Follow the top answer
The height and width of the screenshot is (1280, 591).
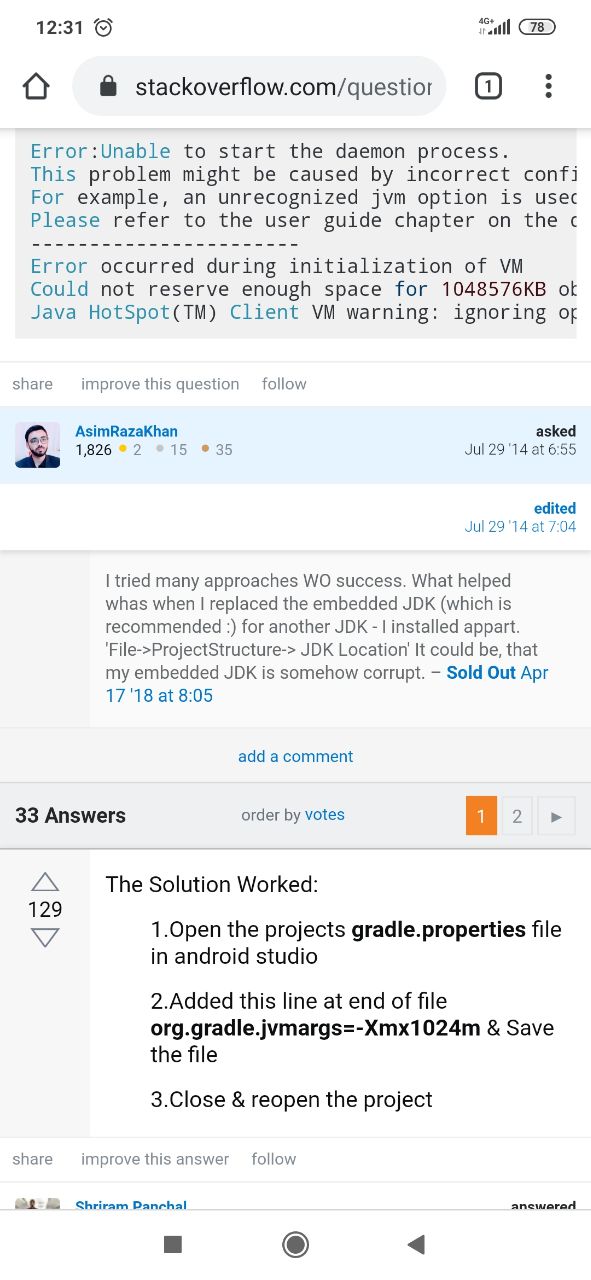tap(274, 1159)
